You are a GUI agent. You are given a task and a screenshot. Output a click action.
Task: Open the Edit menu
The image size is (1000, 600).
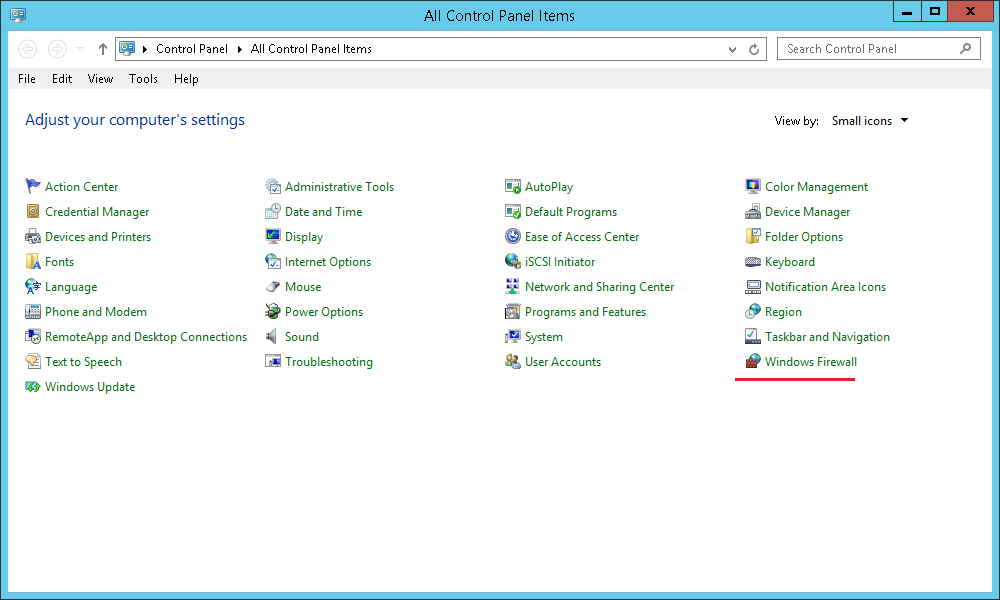(62, 78)
